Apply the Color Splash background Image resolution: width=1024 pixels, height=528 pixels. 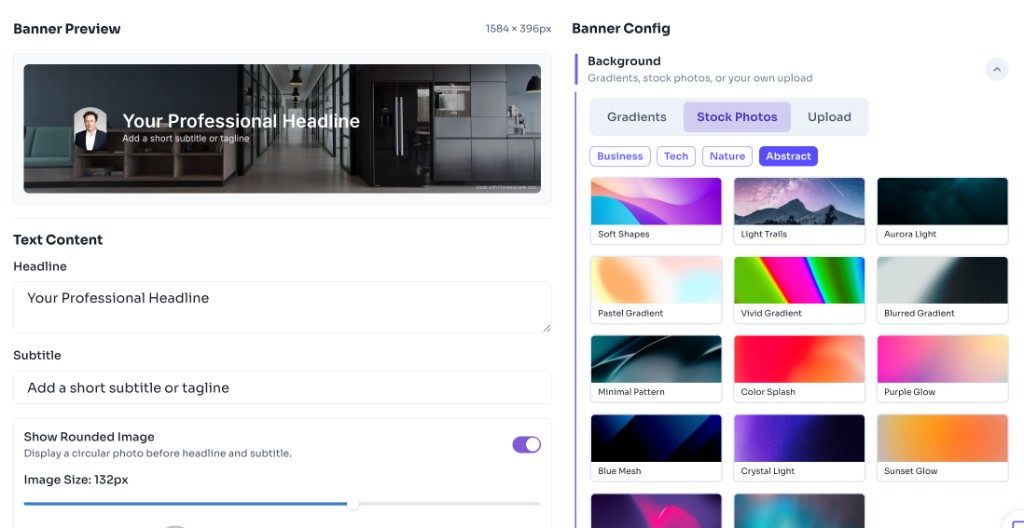pos(799,369)
